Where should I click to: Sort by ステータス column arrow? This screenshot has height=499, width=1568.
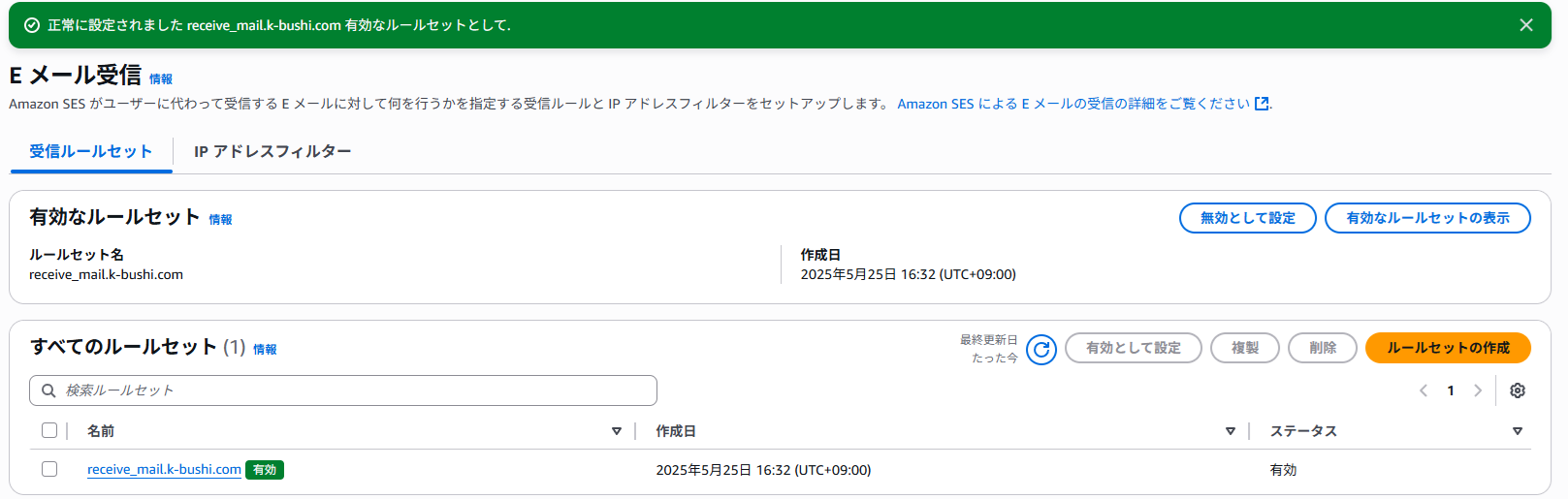tap(1518, 431)
